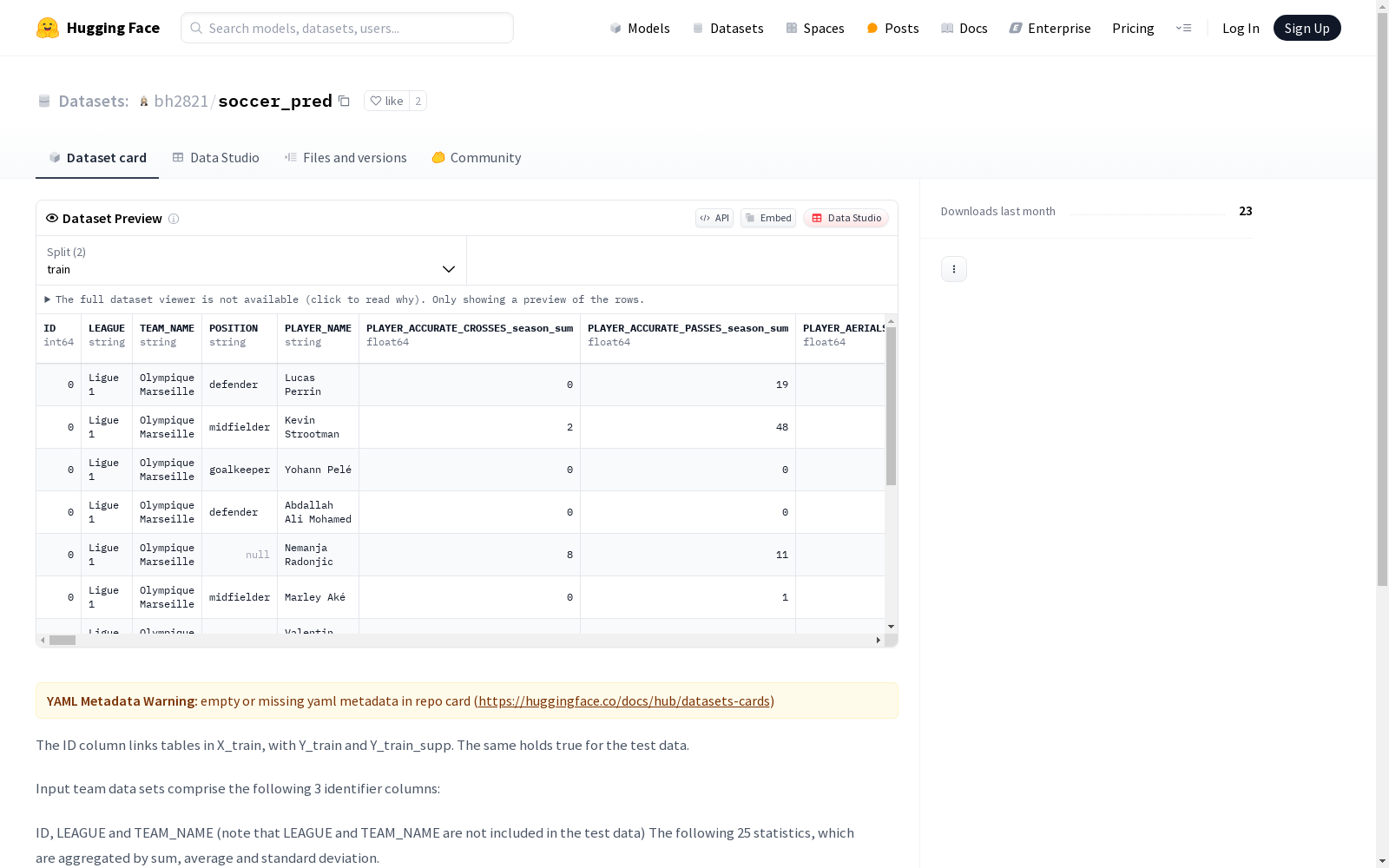Open the soccer_pred dataset name link
Image resolution: width=1389 pixels, height=868 pixels.
[x=275, y=101]
